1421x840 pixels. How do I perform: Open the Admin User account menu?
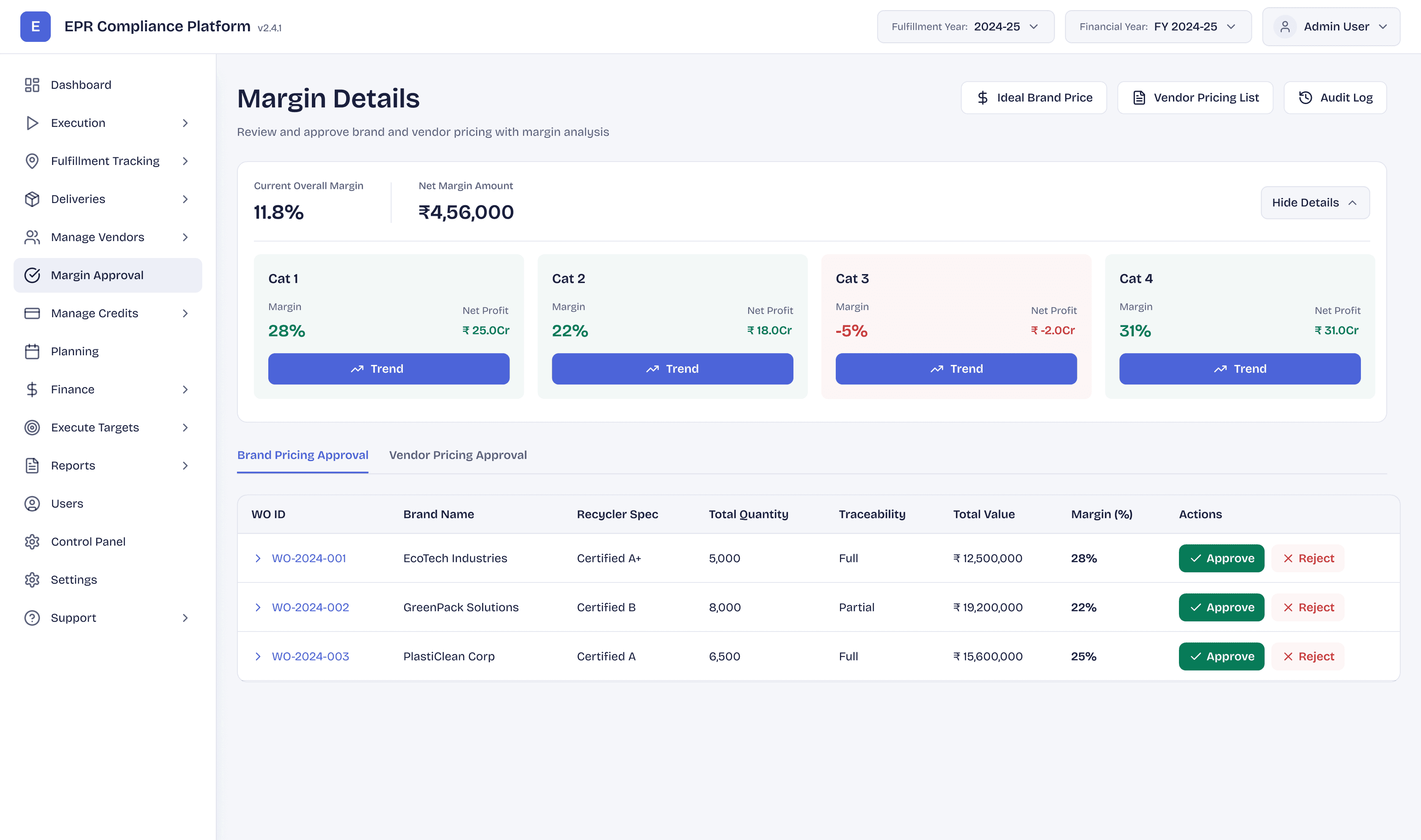(1330, 27)
